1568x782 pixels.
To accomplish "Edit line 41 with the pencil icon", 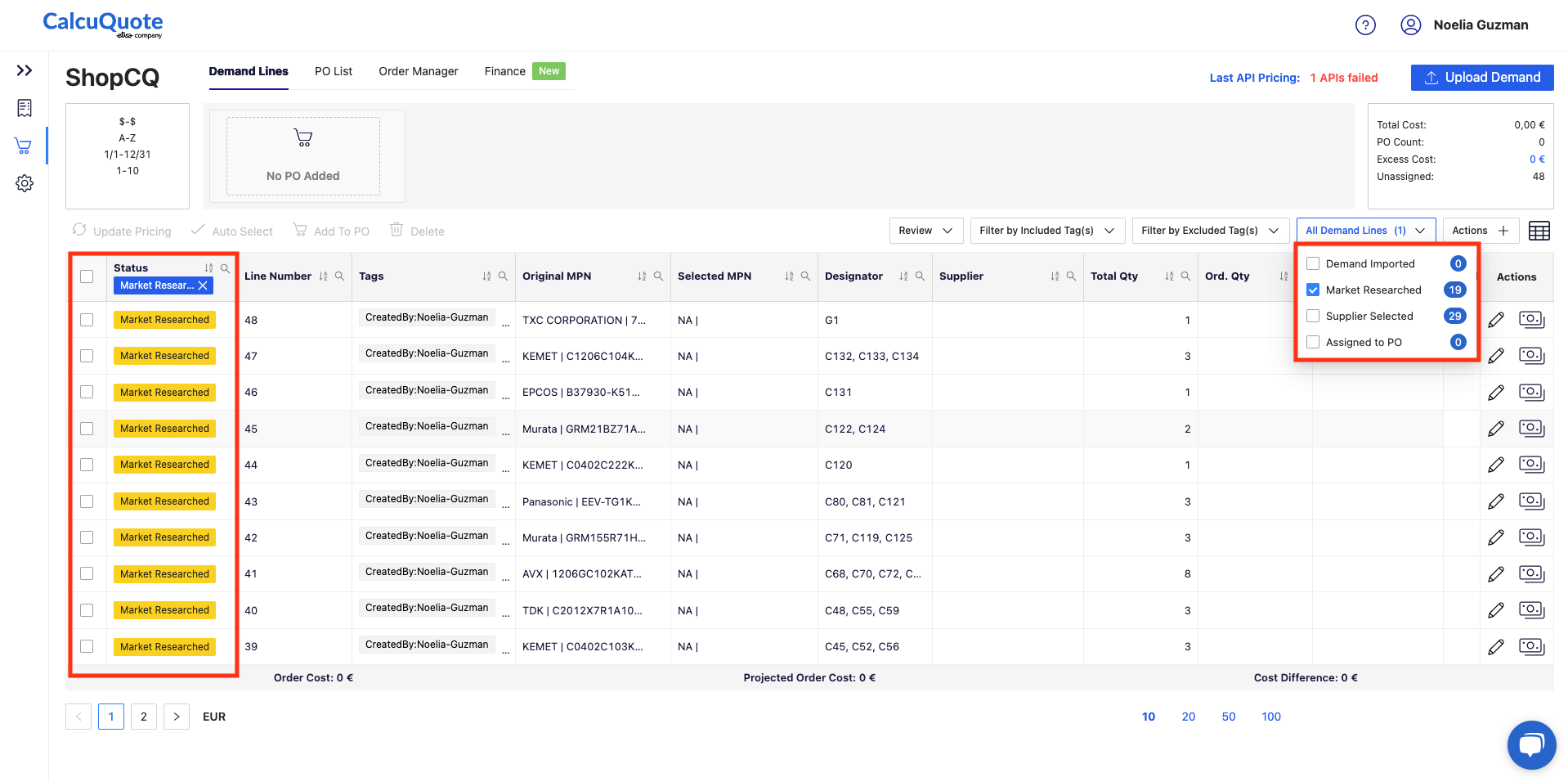I will tap(1496, 573).
